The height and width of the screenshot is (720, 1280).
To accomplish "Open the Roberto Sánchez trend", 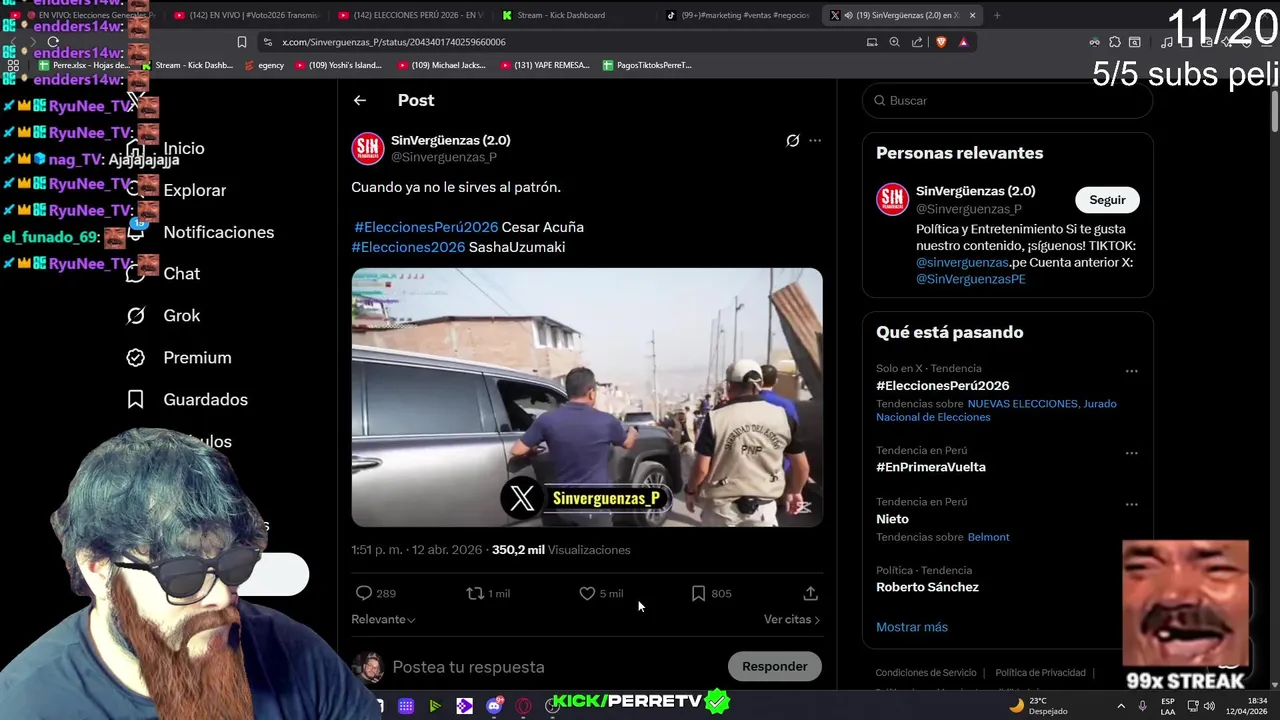I will tap(927, 587).
